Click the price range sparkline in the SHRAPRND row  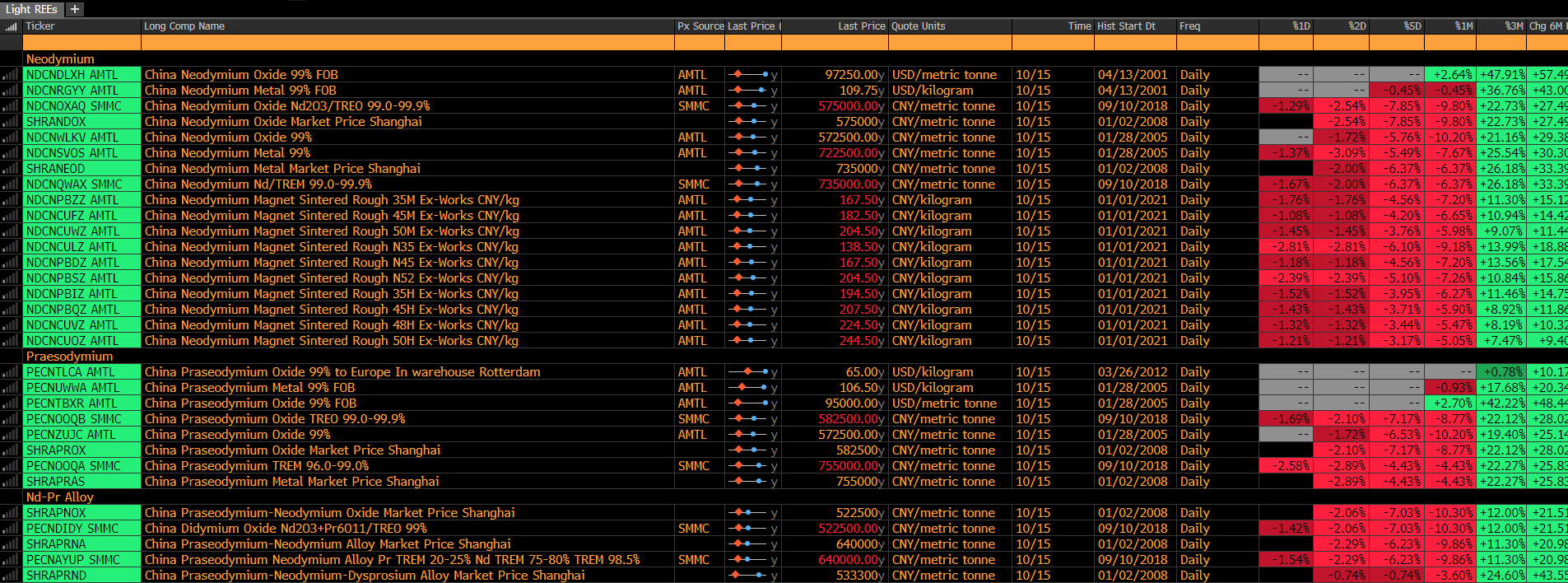(749, 576)
